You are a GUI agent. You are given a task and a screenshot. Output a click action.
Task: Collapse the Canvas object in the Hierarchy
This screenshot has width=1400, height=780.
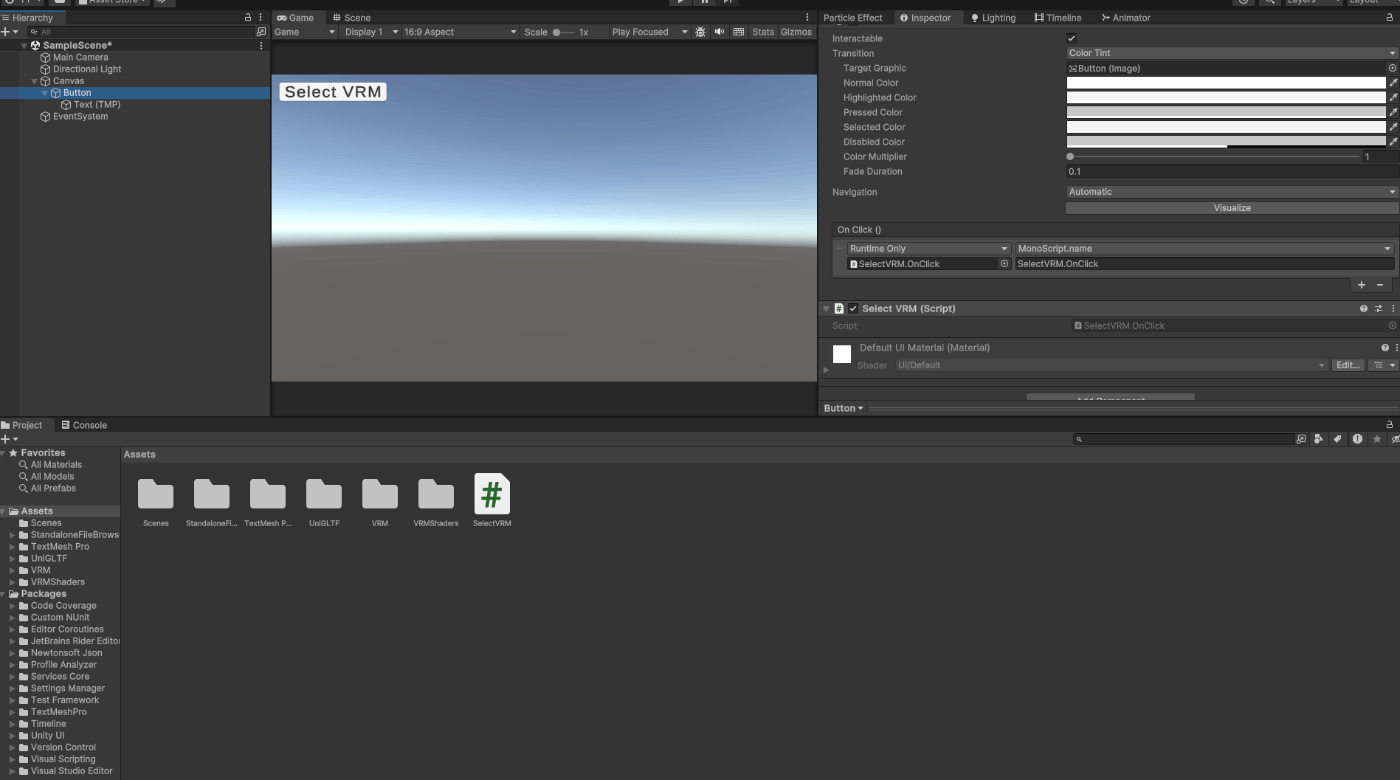point(33,80)
